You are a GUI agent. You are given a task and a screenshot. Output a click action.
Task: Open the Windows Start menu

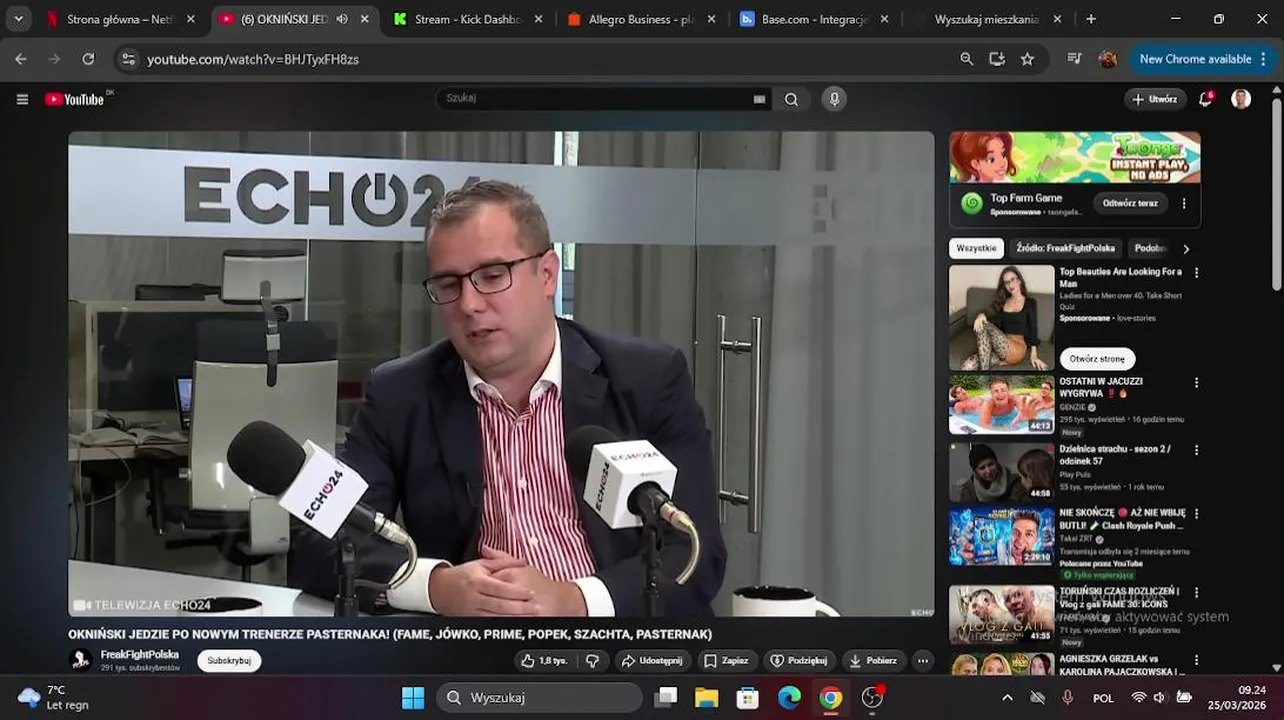pos(413,697)
